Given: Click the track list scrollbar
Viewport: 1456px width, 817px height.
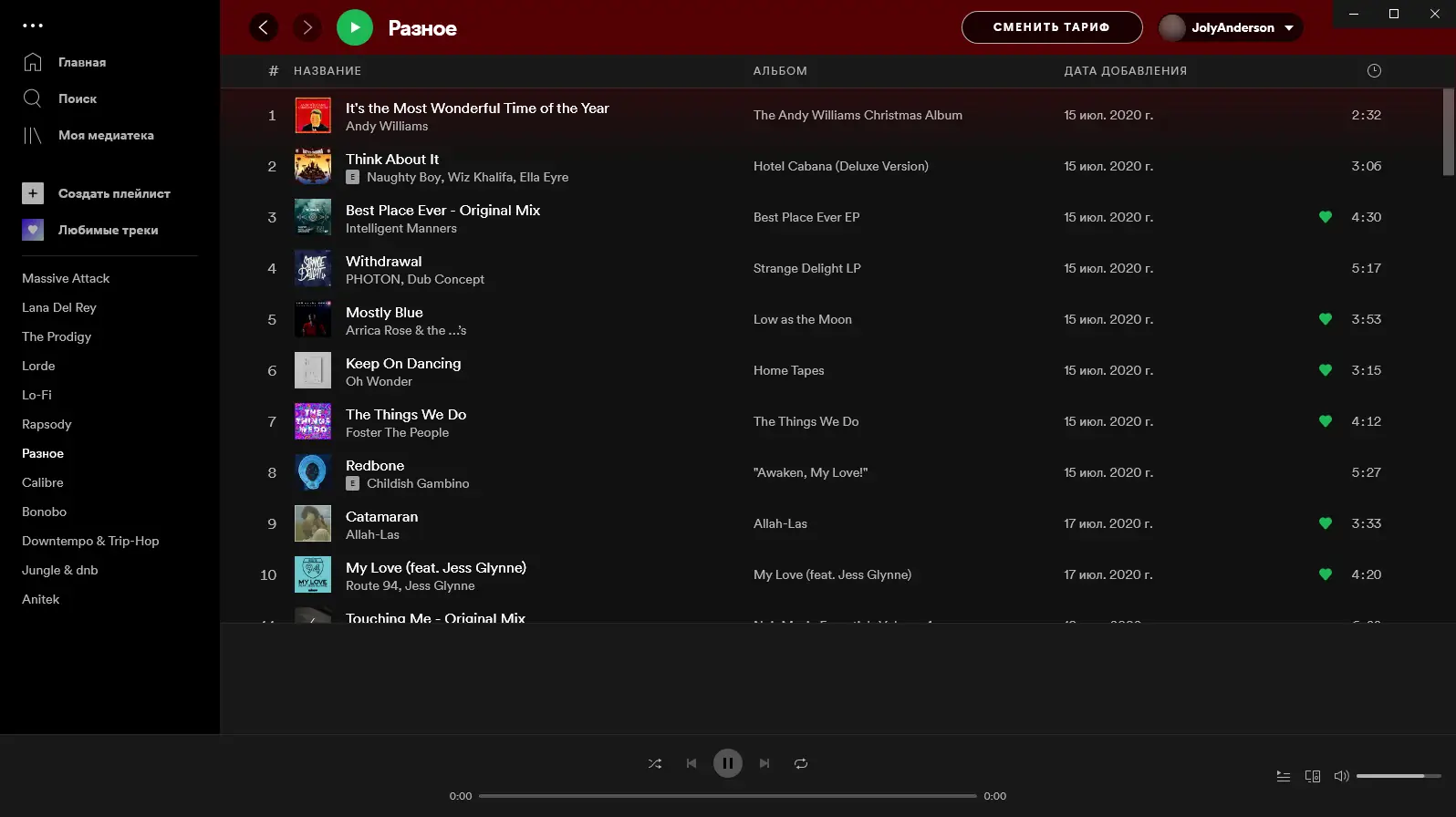Looking at the screenshot, I should coord(1449,132).
